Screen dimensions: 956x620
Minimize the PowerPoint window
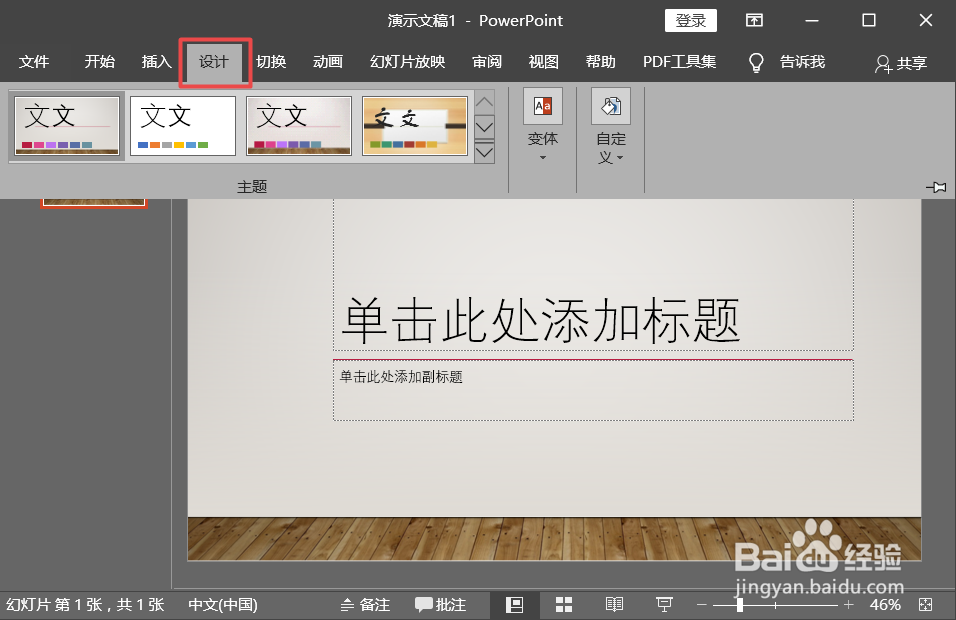tap(812, 20)
